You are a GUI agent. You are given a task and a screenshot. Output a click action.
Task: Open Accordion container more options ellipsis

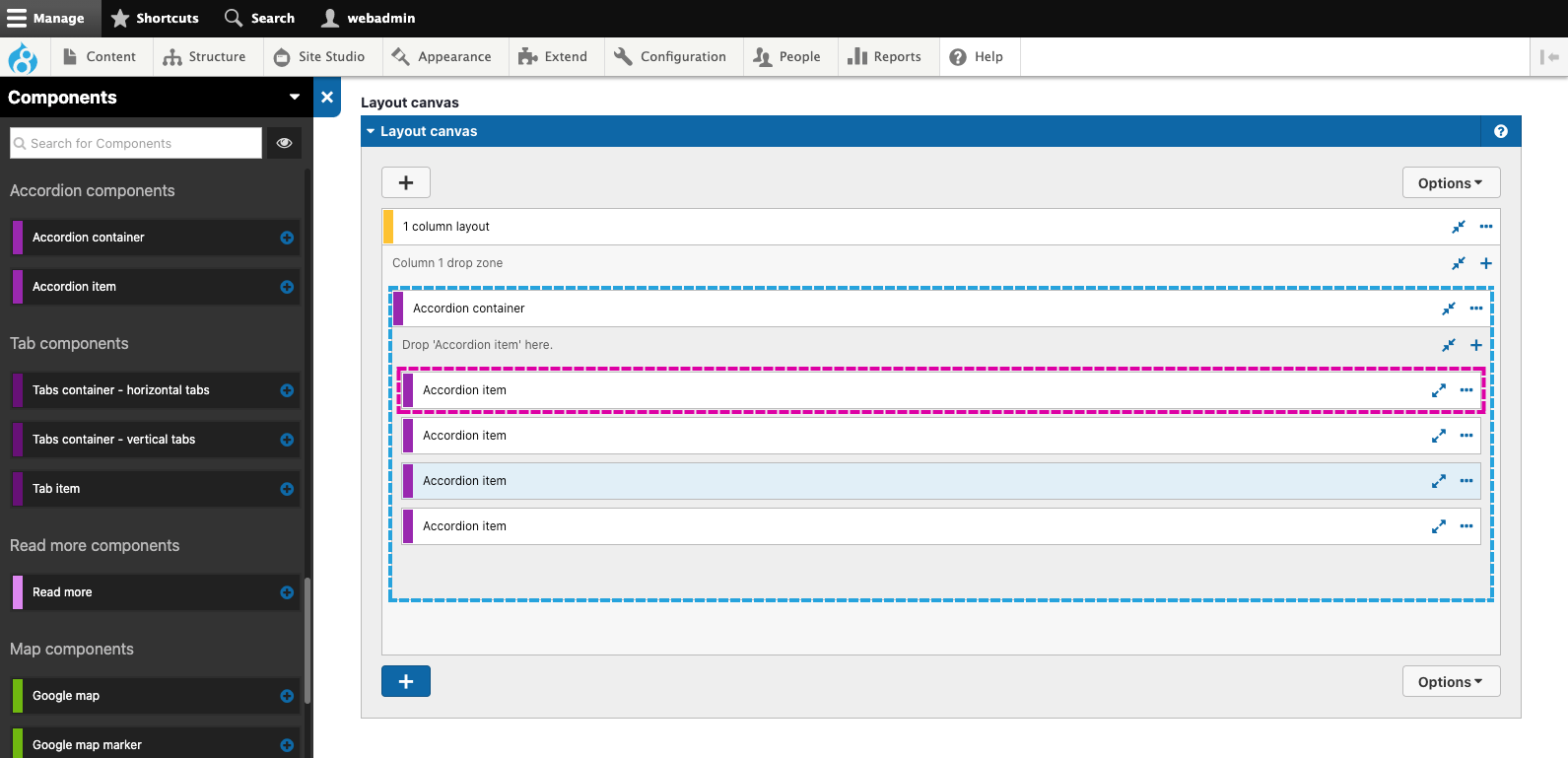[x=1476, y=309]
